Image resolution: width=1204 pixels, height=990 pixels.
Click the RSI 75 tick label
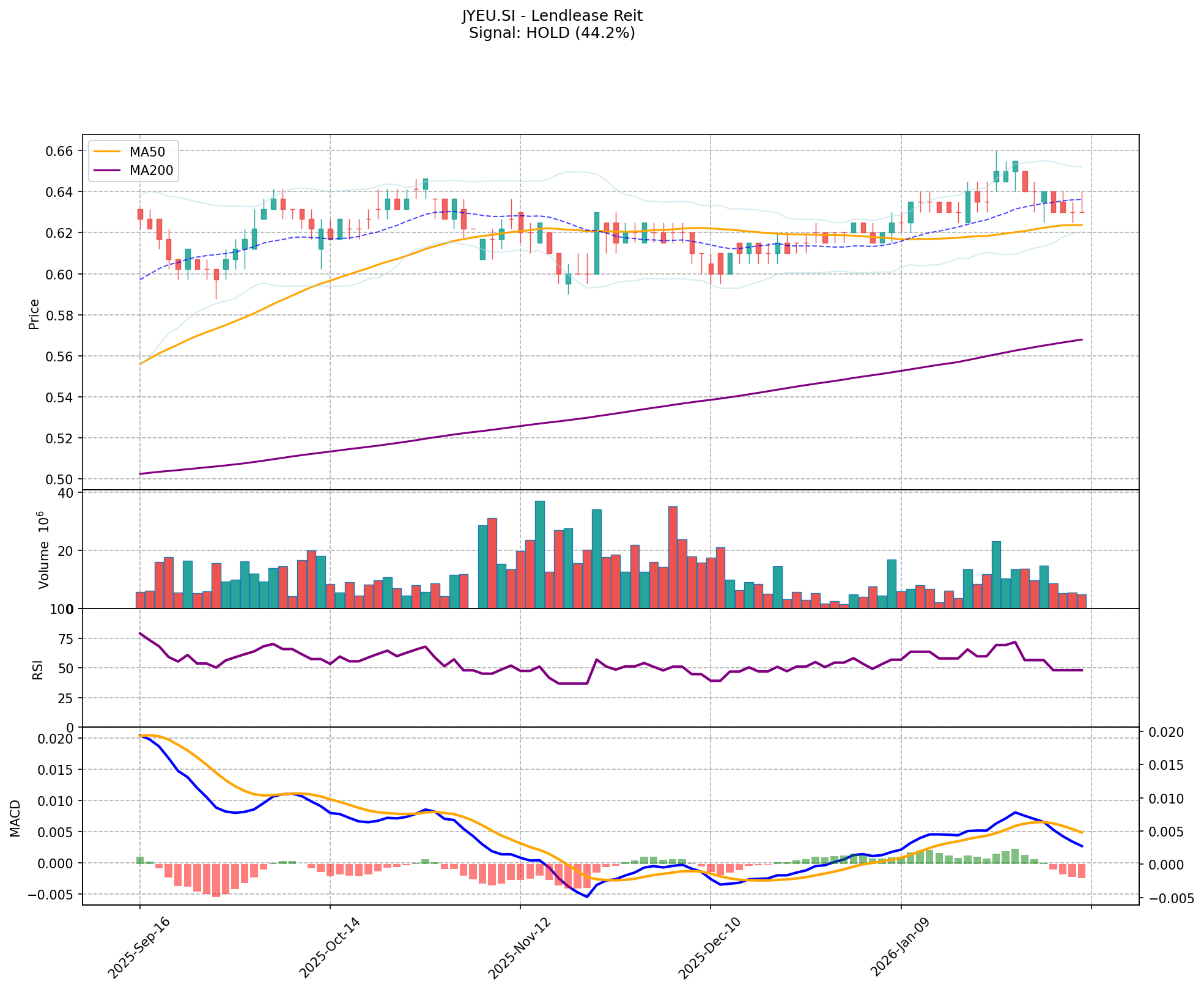tap(64, 640)
